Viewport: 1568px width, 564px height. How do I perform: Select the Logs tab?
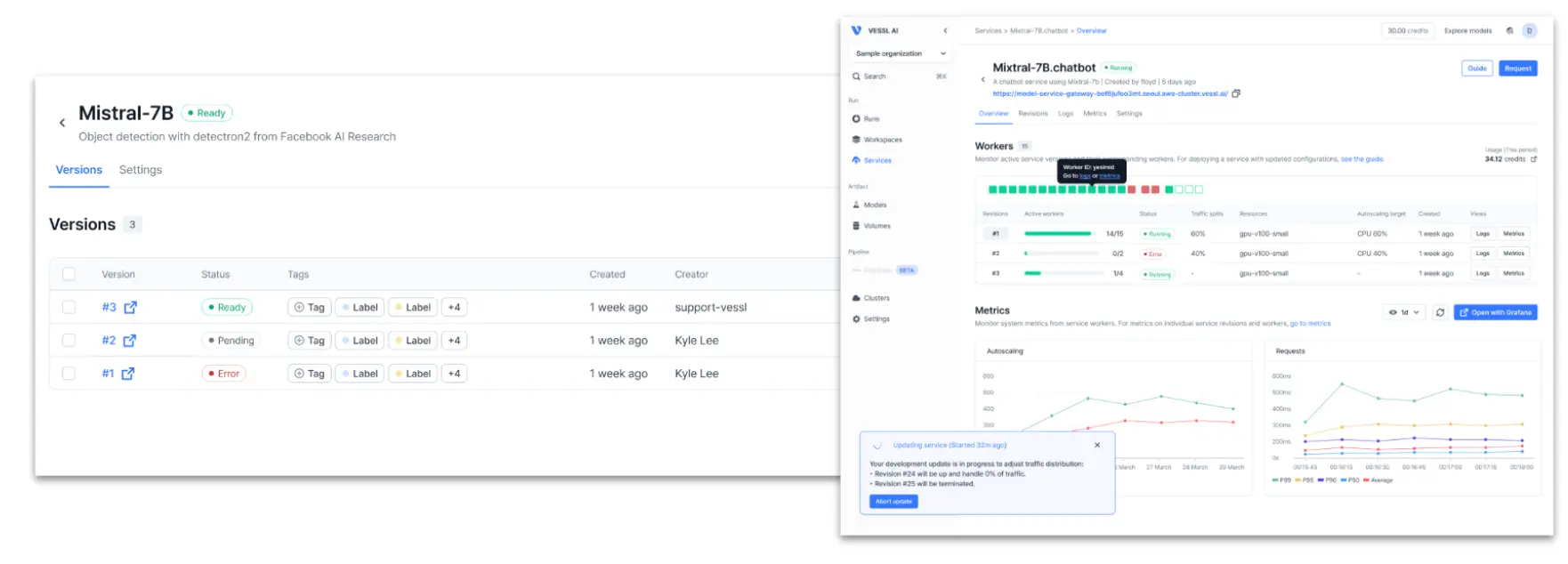click(1065, 114)
